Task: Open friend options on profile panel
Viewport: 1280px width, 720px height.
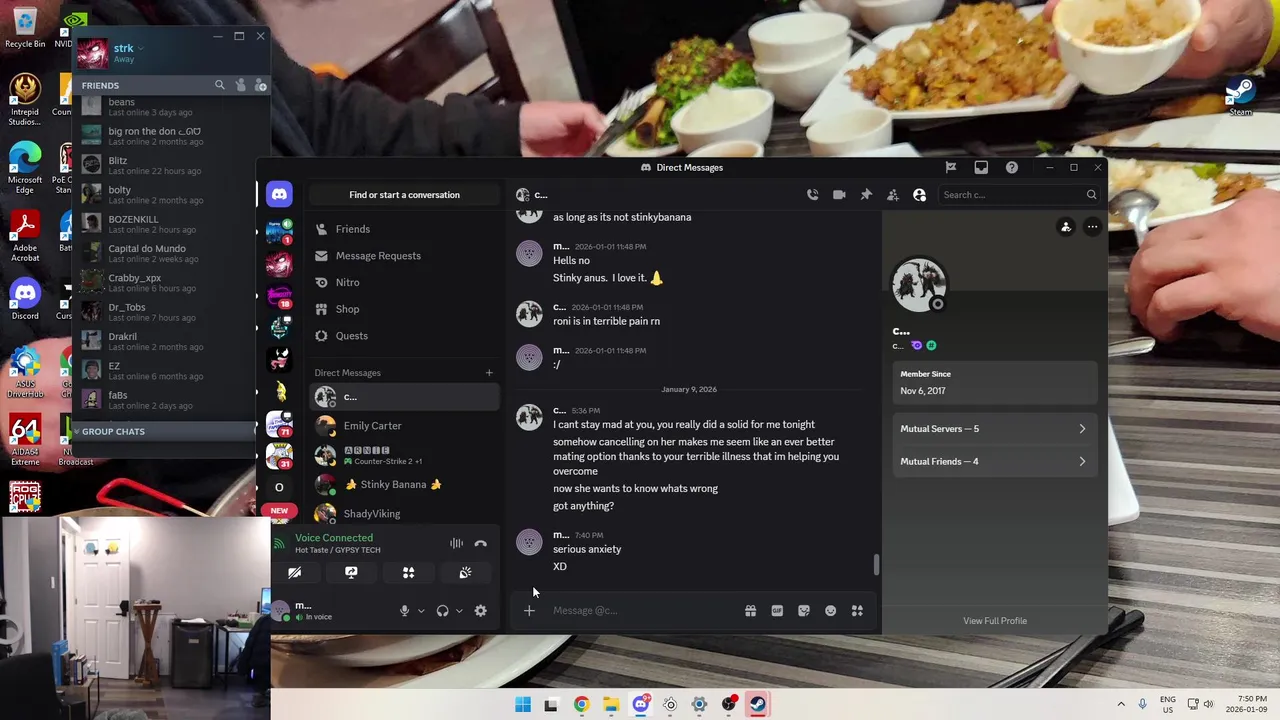Action: 1066,227
